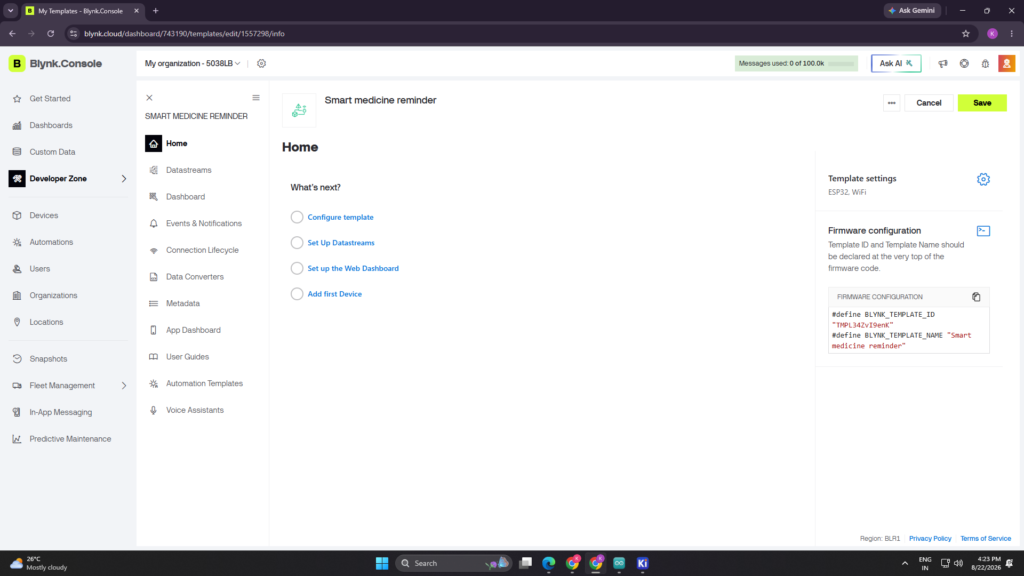Click the Cancel button
Viewport: 1024px width, 576px height.
coord(928,103)
